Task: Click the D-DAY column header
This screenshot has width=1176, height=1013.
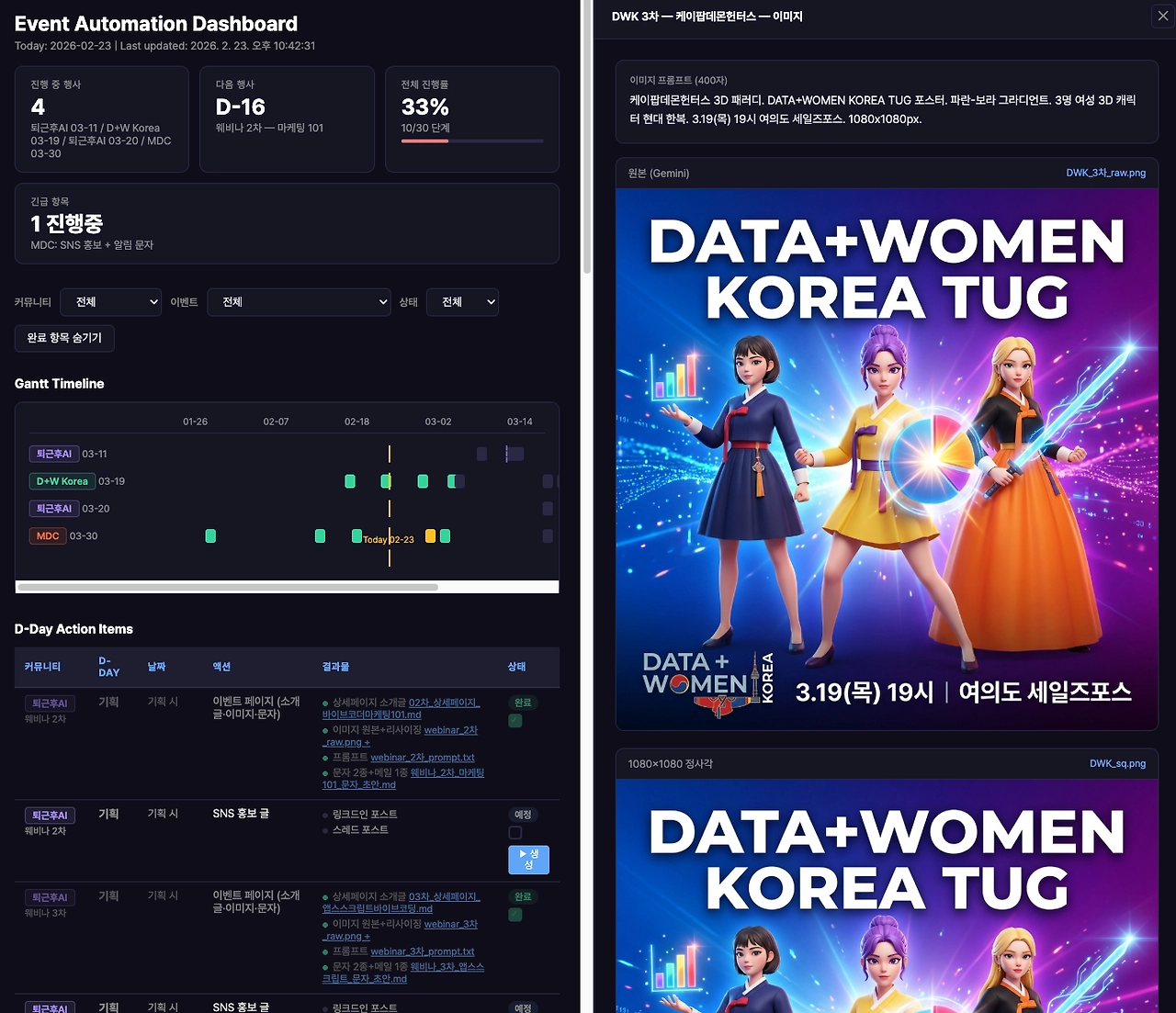Action: pyautogui.click(x=108, y=667)
